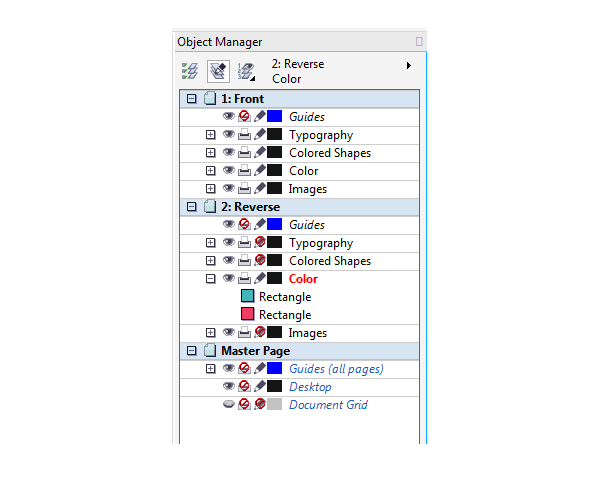The width and height of the screenshot is (600, 478).
Task: Select the Desktop layer name
Action: pos(310,387)
